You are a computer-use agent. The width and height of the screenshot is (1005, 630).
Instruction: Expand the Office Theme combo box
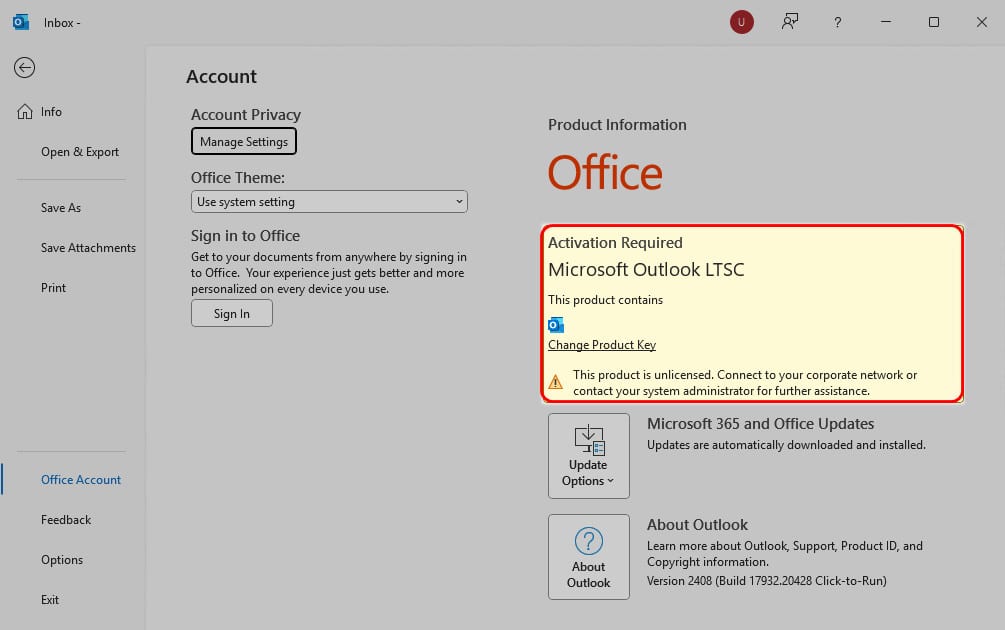(329, 202)
